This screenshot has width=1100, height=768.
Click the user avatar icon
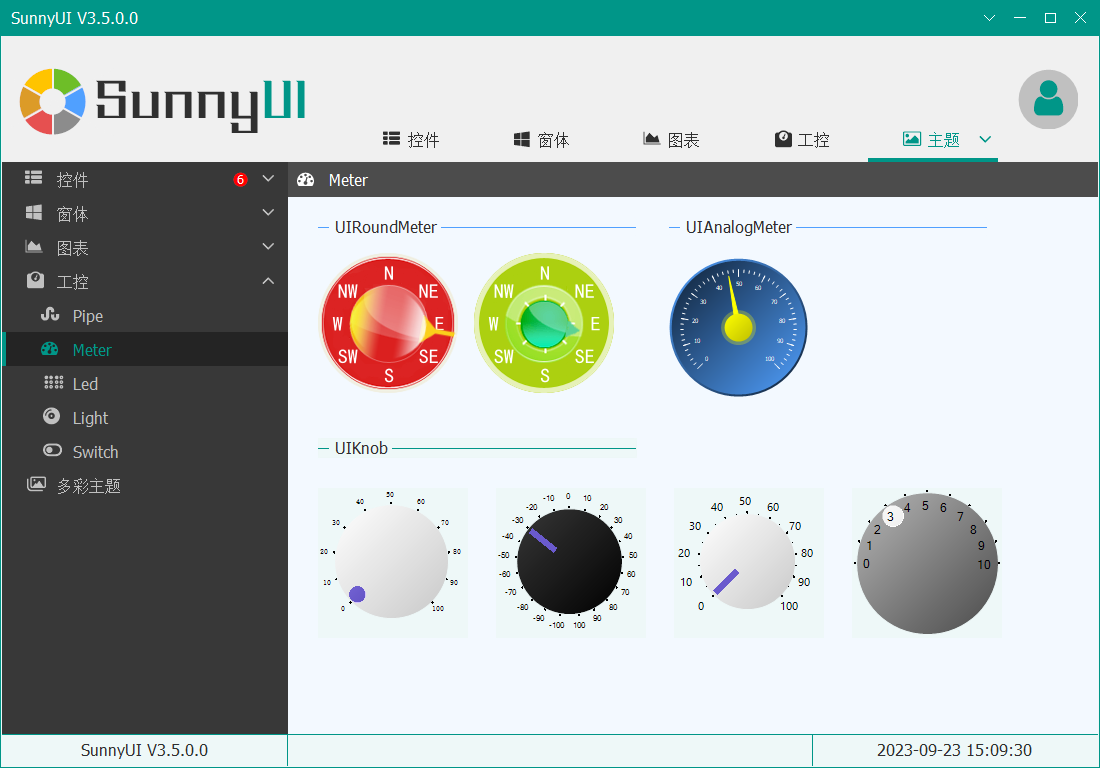[1048, 99]
